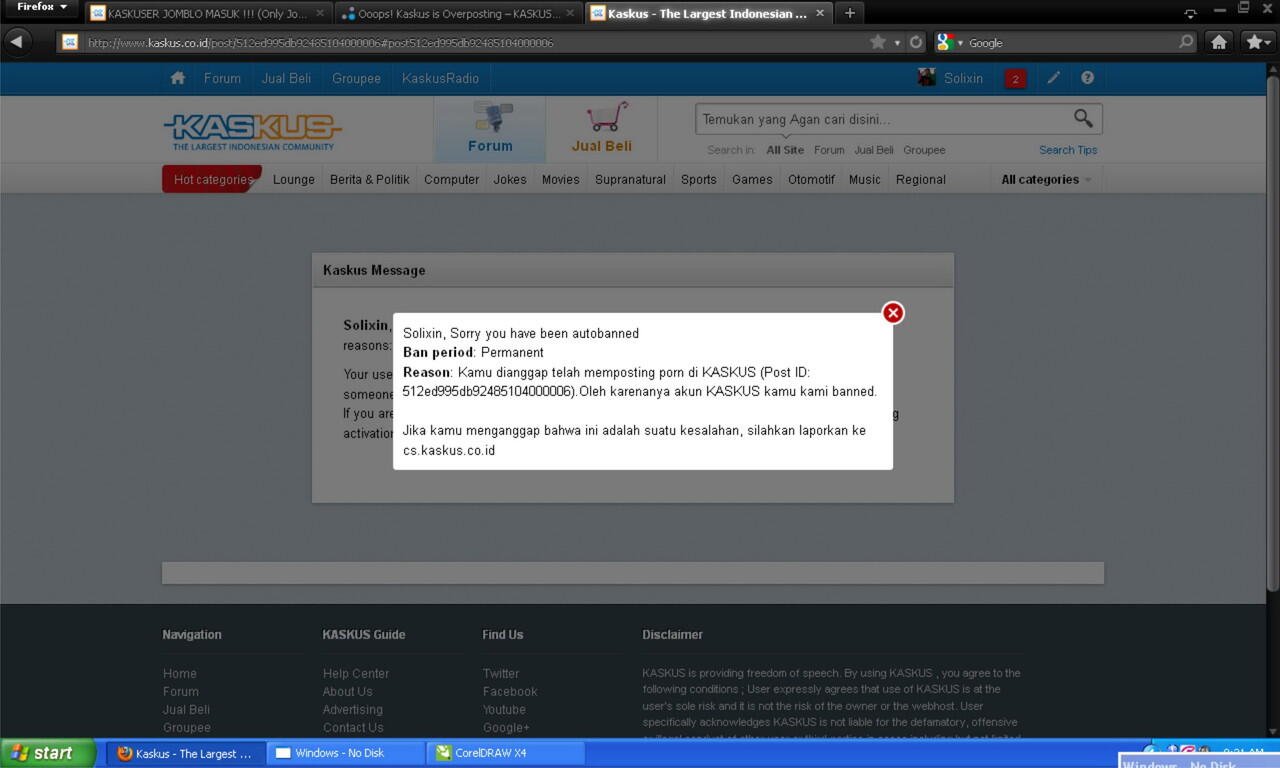The image size is (1280, 768).
Task: Switch to Windows - No Disk taskbar item
Action: (x=344, y=753)
